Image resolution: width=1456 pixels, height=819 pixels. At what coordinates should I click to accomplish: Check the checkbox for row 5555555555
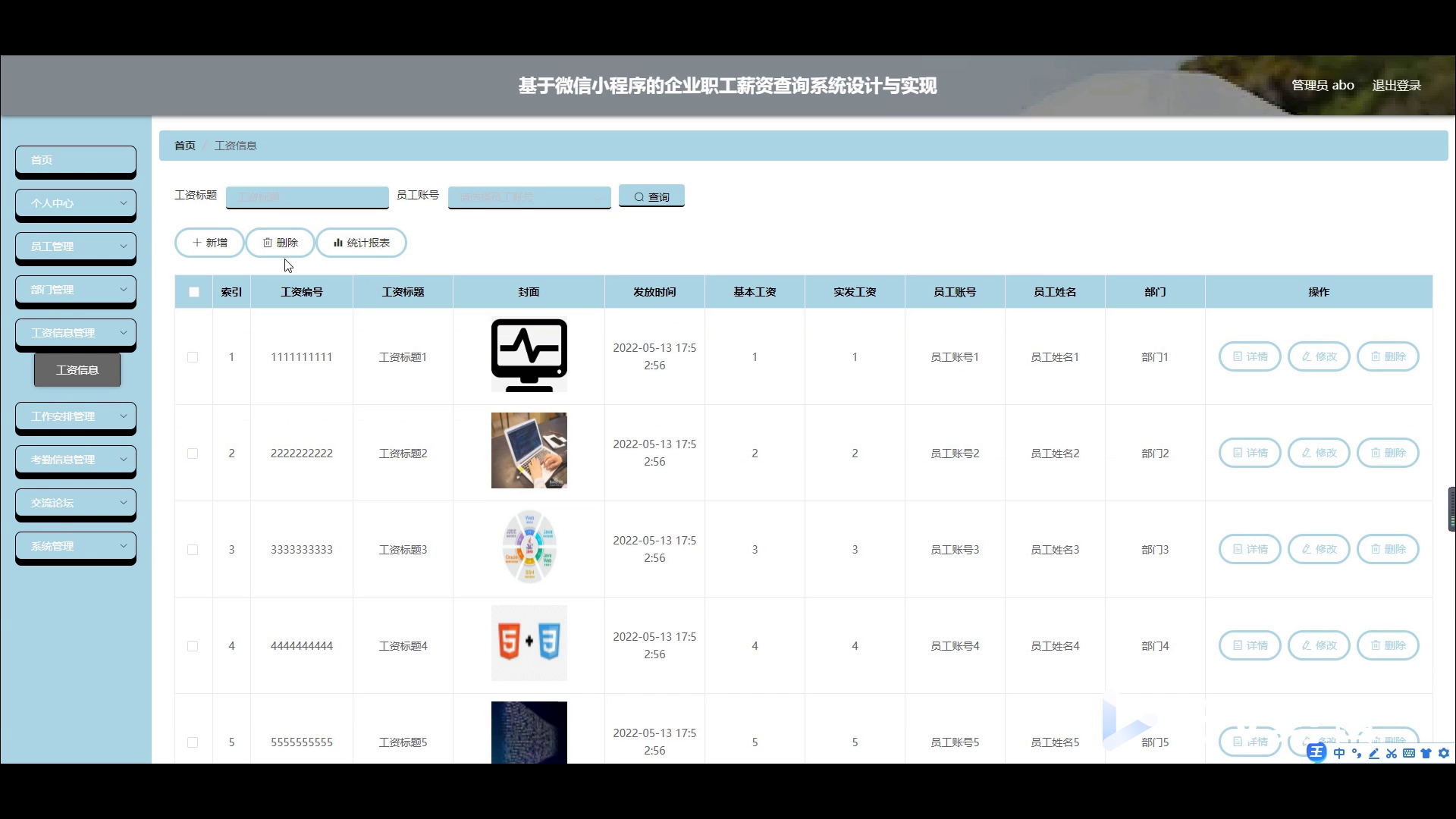click(x=193, y=742)
